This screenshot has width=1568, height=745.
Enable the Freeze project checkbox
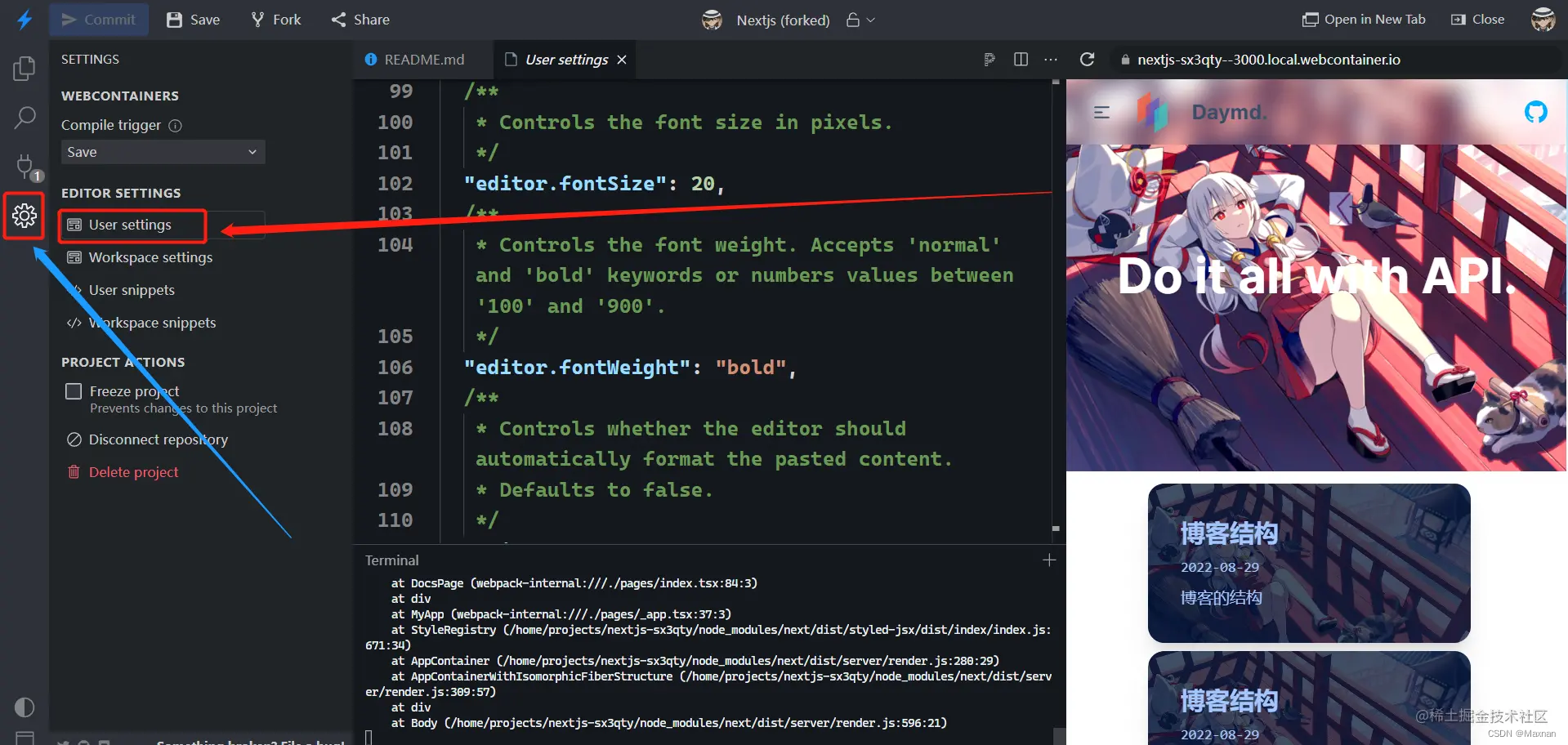point(74,391)
